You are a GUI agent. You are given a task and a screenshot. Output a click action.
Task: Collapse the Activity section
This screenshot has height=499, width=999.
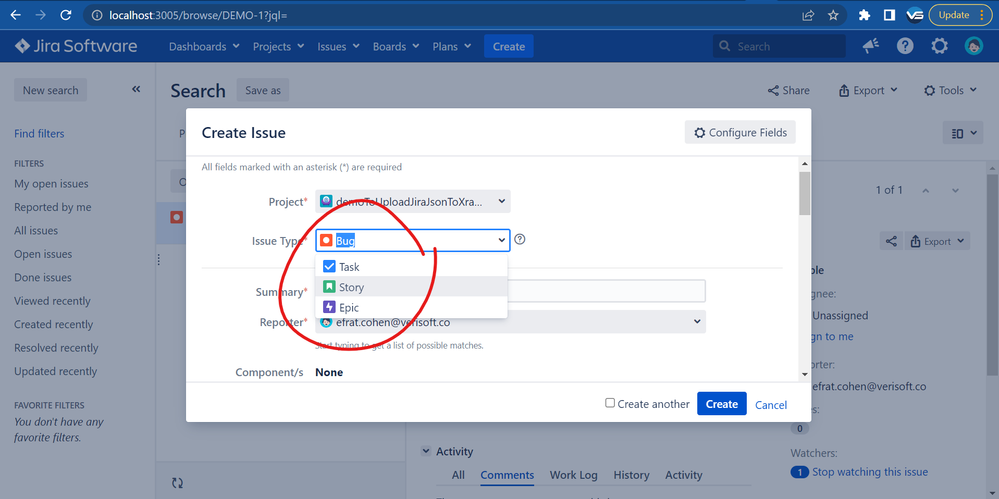pyautogui.click(x=426, y=451)
